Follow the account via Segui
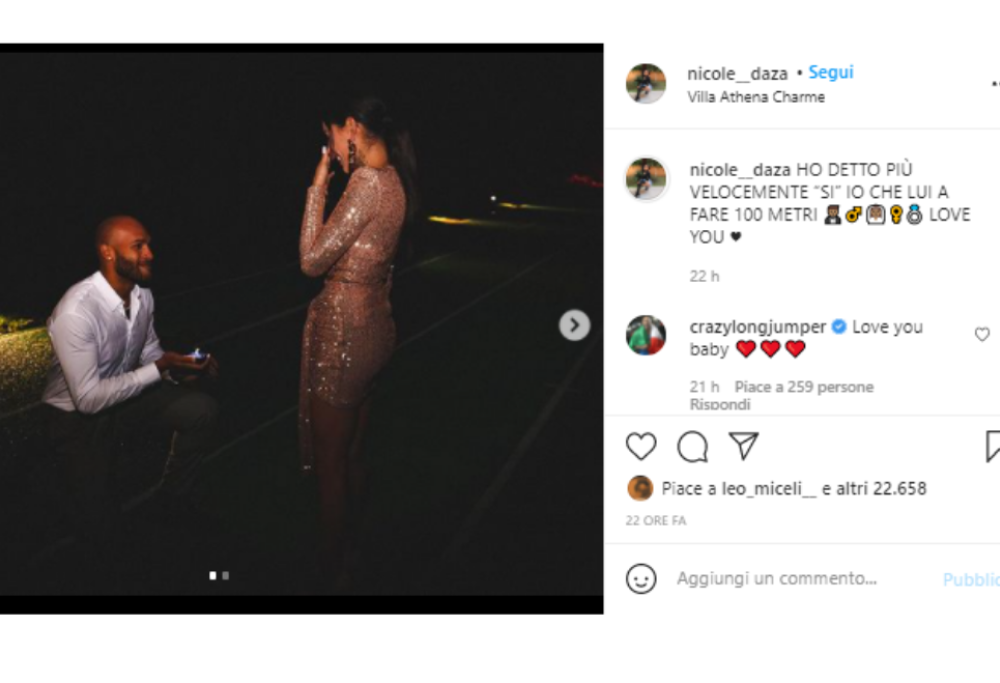 point(831,73)
